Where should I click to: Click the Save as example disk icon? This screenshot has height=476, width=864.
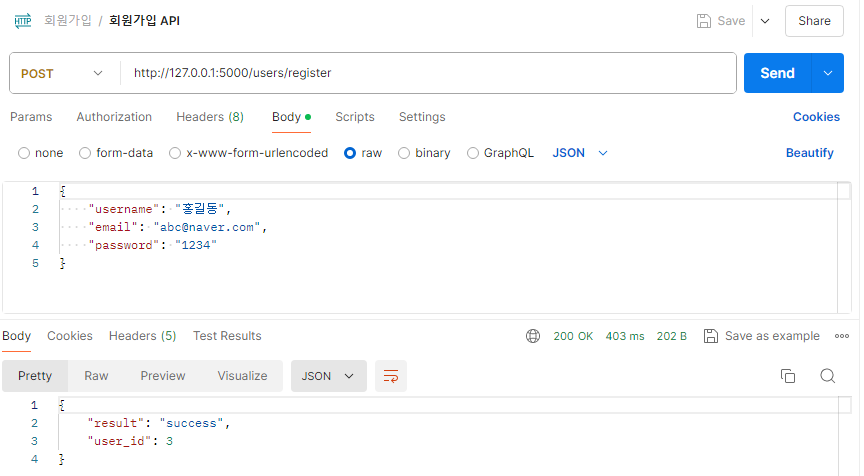click(x=711, y=336)
